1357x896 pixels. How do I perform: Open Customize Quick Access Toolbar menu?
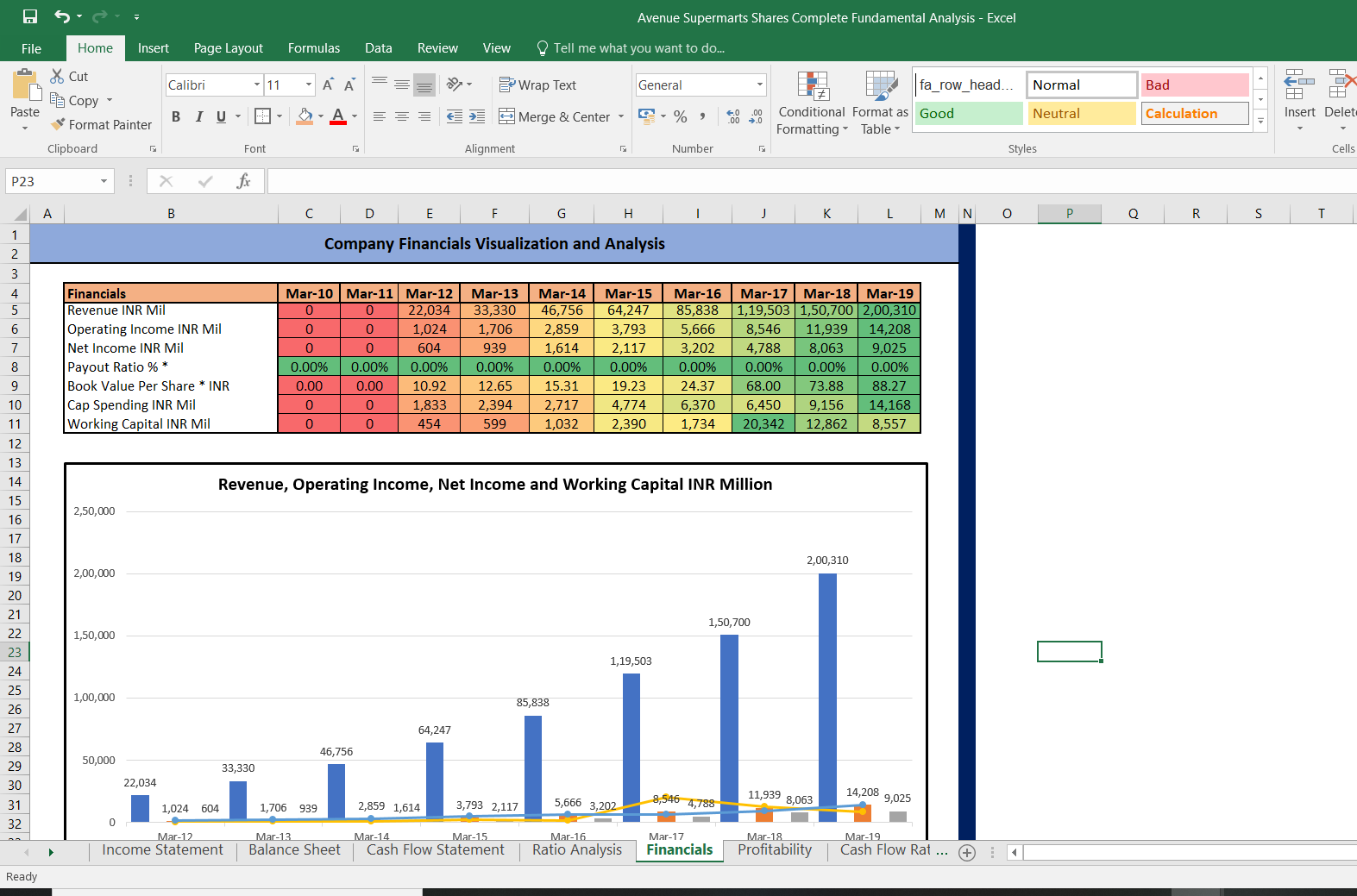136,17
